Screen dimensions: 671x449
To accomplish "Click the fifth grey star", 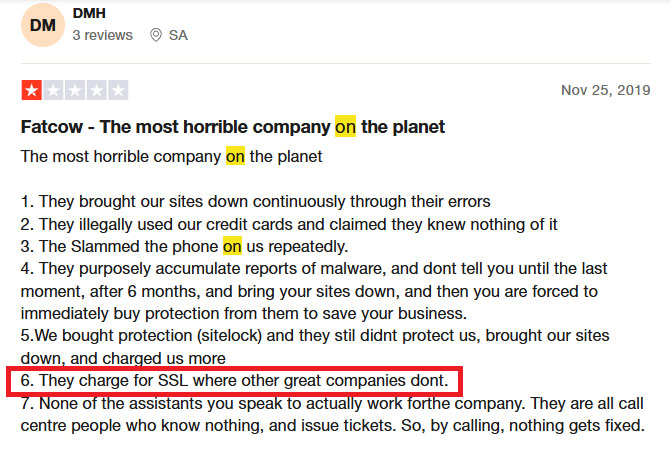I will click(x=118, y=90).
